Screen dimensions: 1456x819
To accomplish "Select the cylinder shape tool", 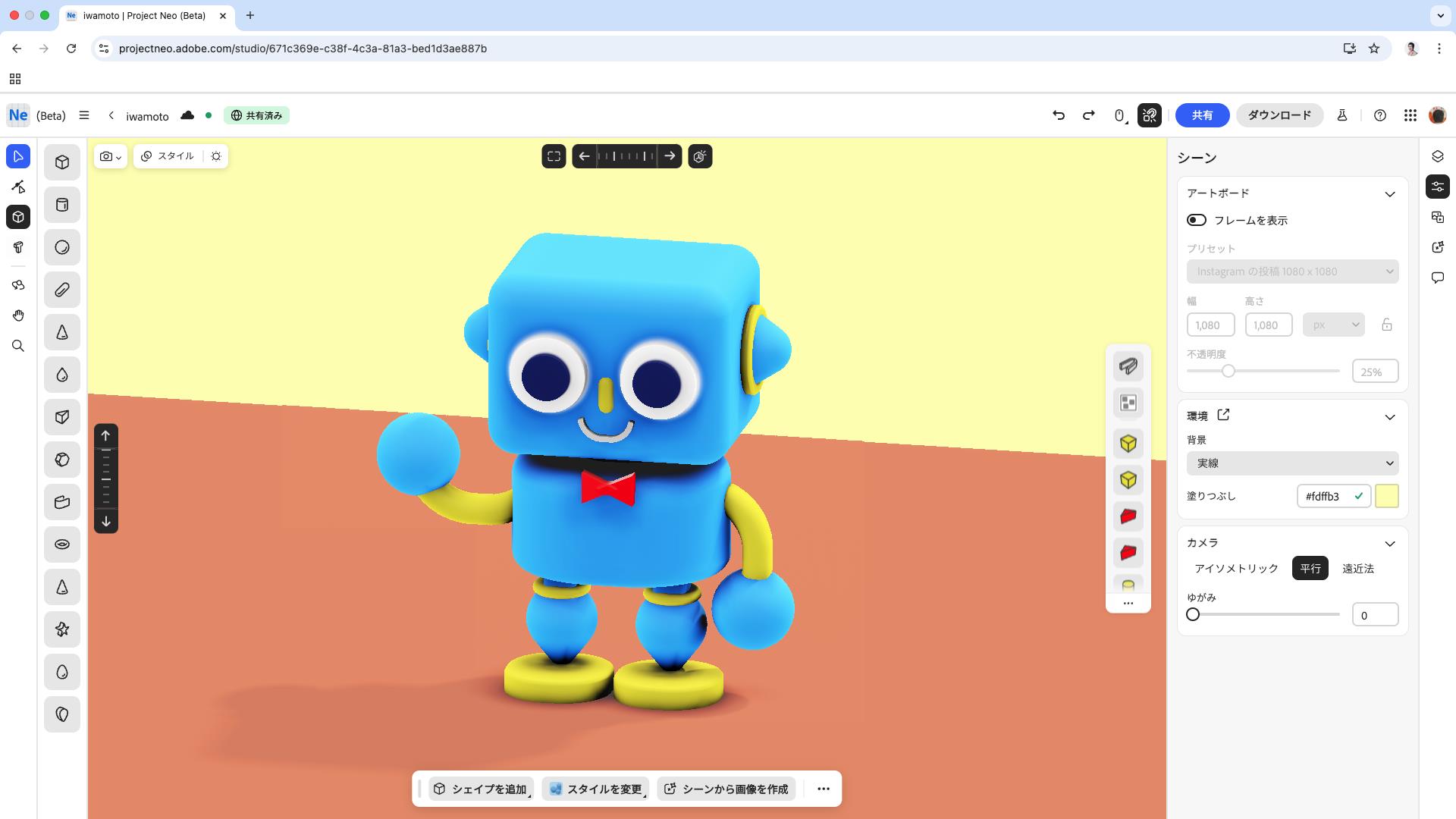I will (61, 205).
